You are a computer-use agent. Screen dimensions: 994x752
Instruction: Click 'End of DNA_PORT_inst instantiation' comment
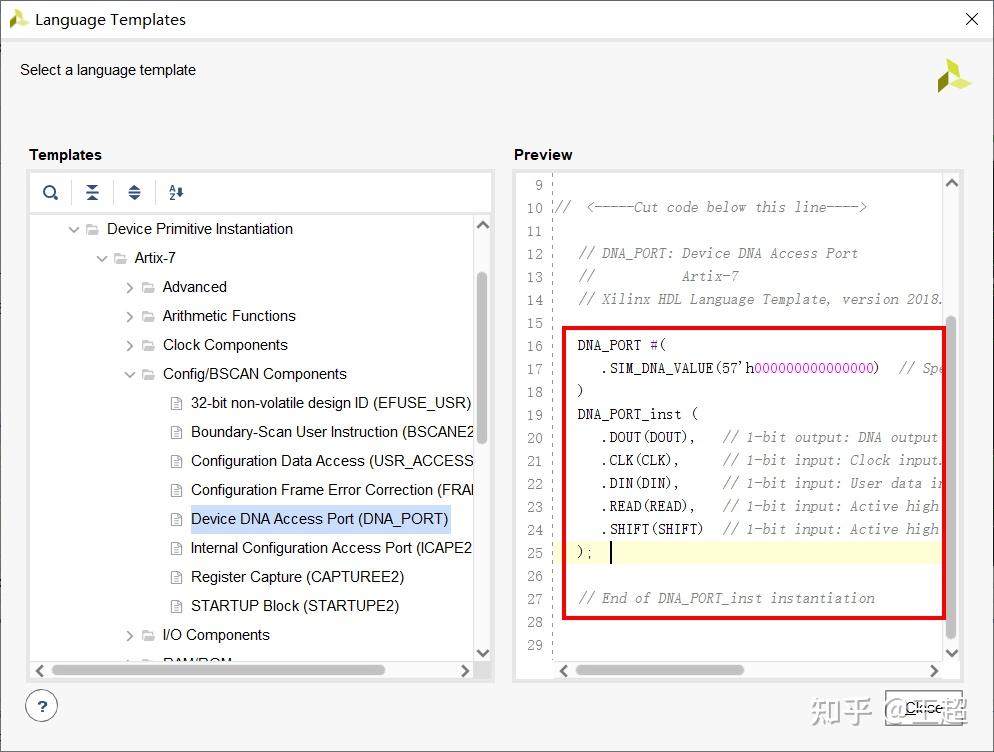(x=726, y=598)
